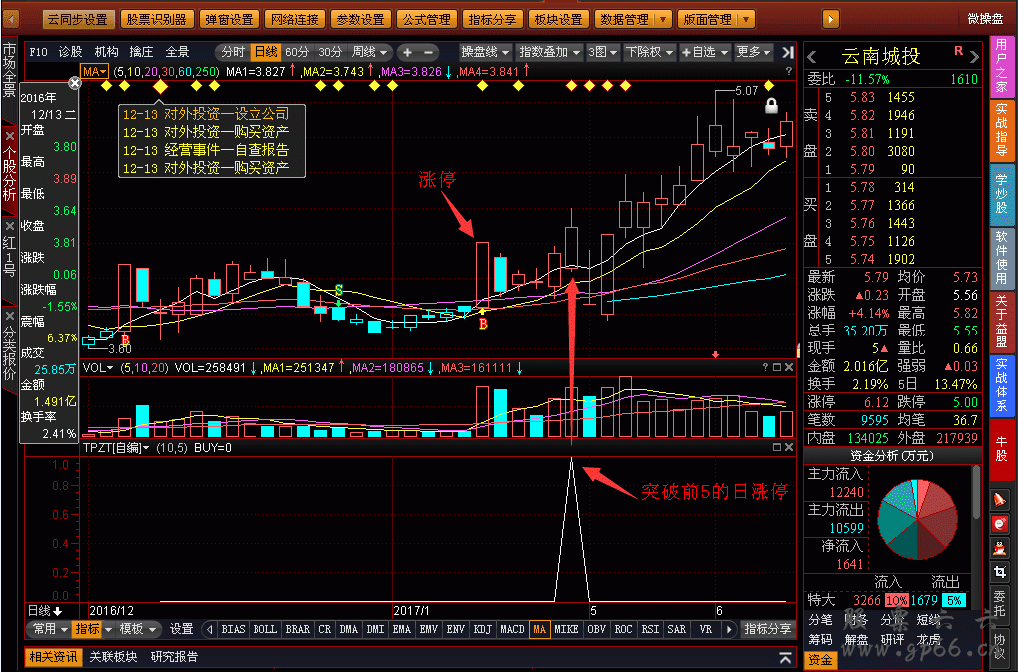Switch chart to 60分 period
The width and height of the screenshot is (1018, 672).
pyautogui.click(x=297, y=52)
